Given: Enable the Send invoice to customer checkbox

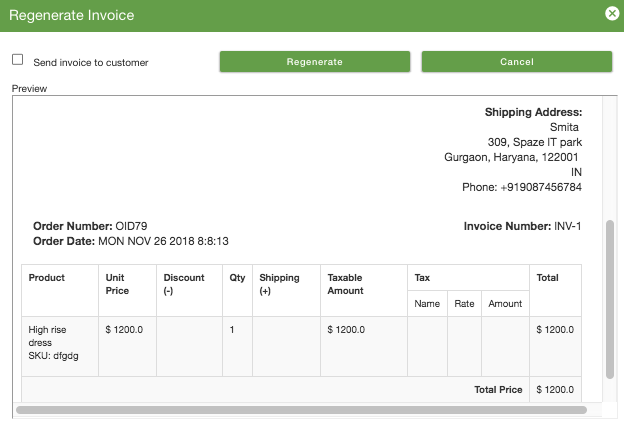Looking at the screenshot, I should [x=18, y=60].
